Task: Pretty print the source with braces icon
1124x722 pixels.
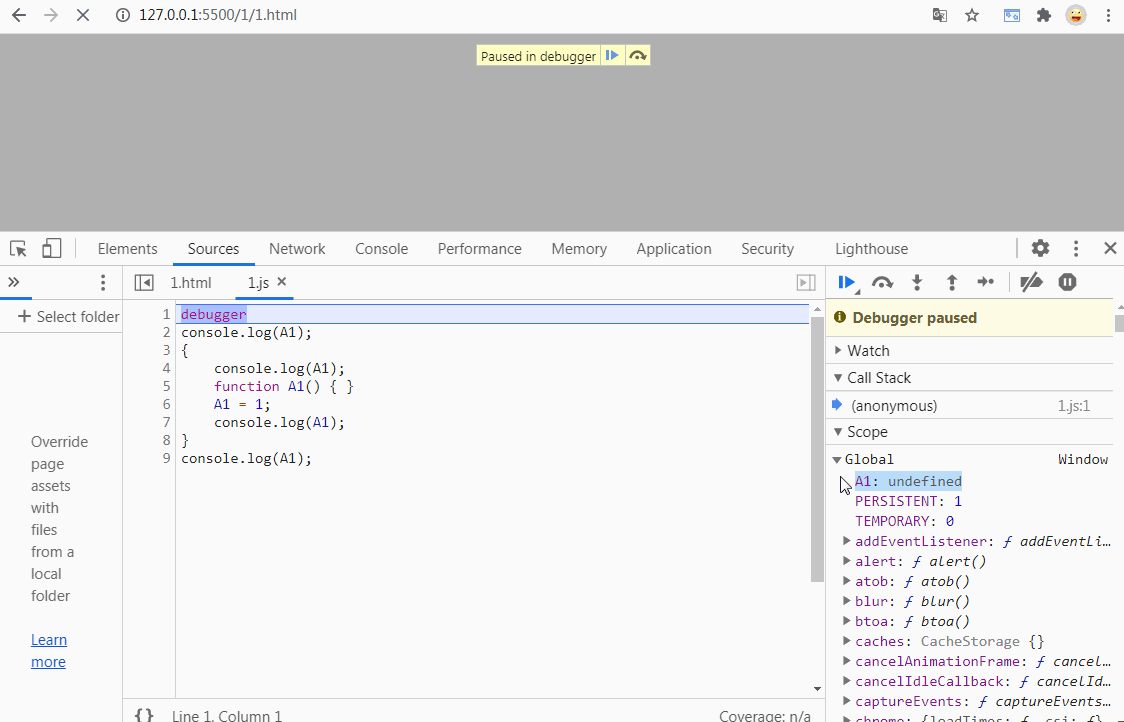Action: (144, 715)
